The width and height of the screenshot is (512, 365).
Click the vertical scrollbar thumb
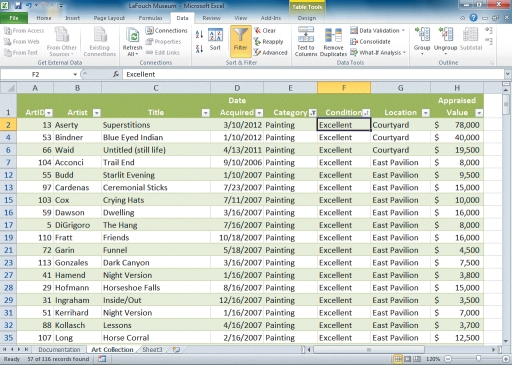(506, 105)
